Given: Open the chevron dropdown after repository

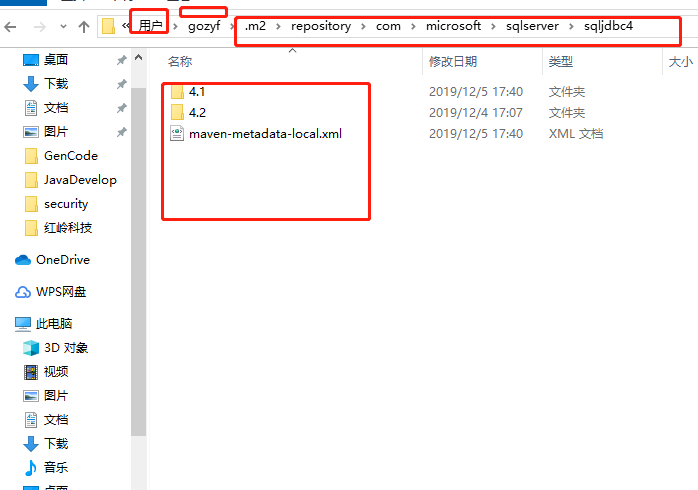Looking at the screenshot, I should click(363, 27).
